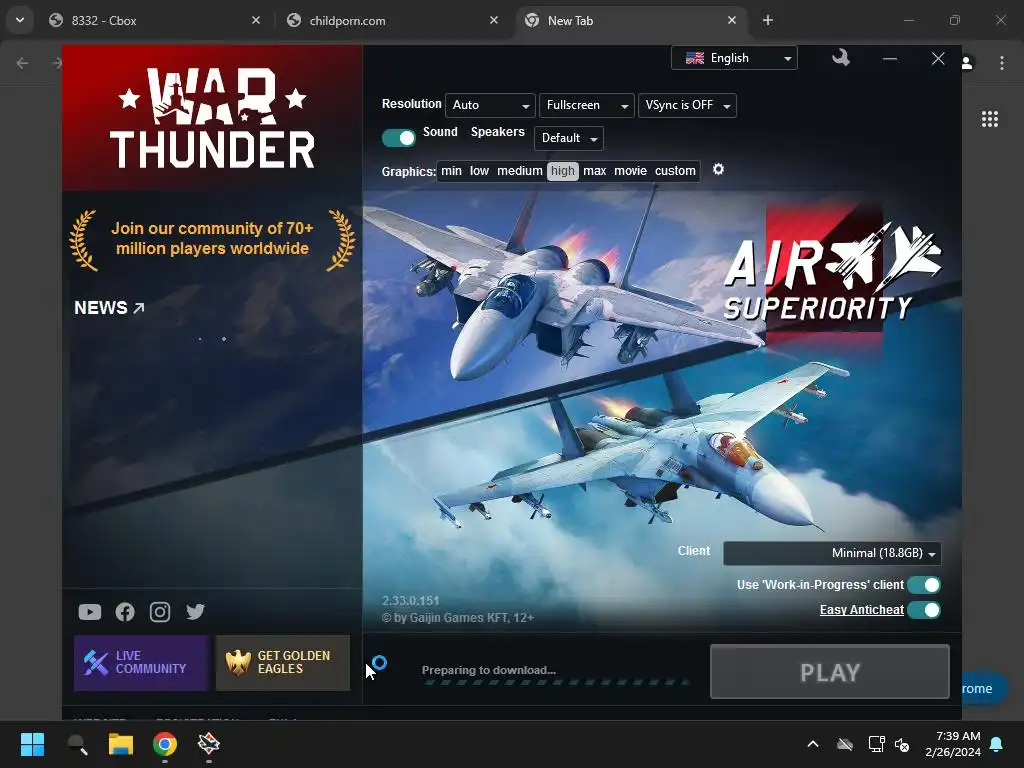
Task: Select the high graphics preset
Action: pos(563,171)
